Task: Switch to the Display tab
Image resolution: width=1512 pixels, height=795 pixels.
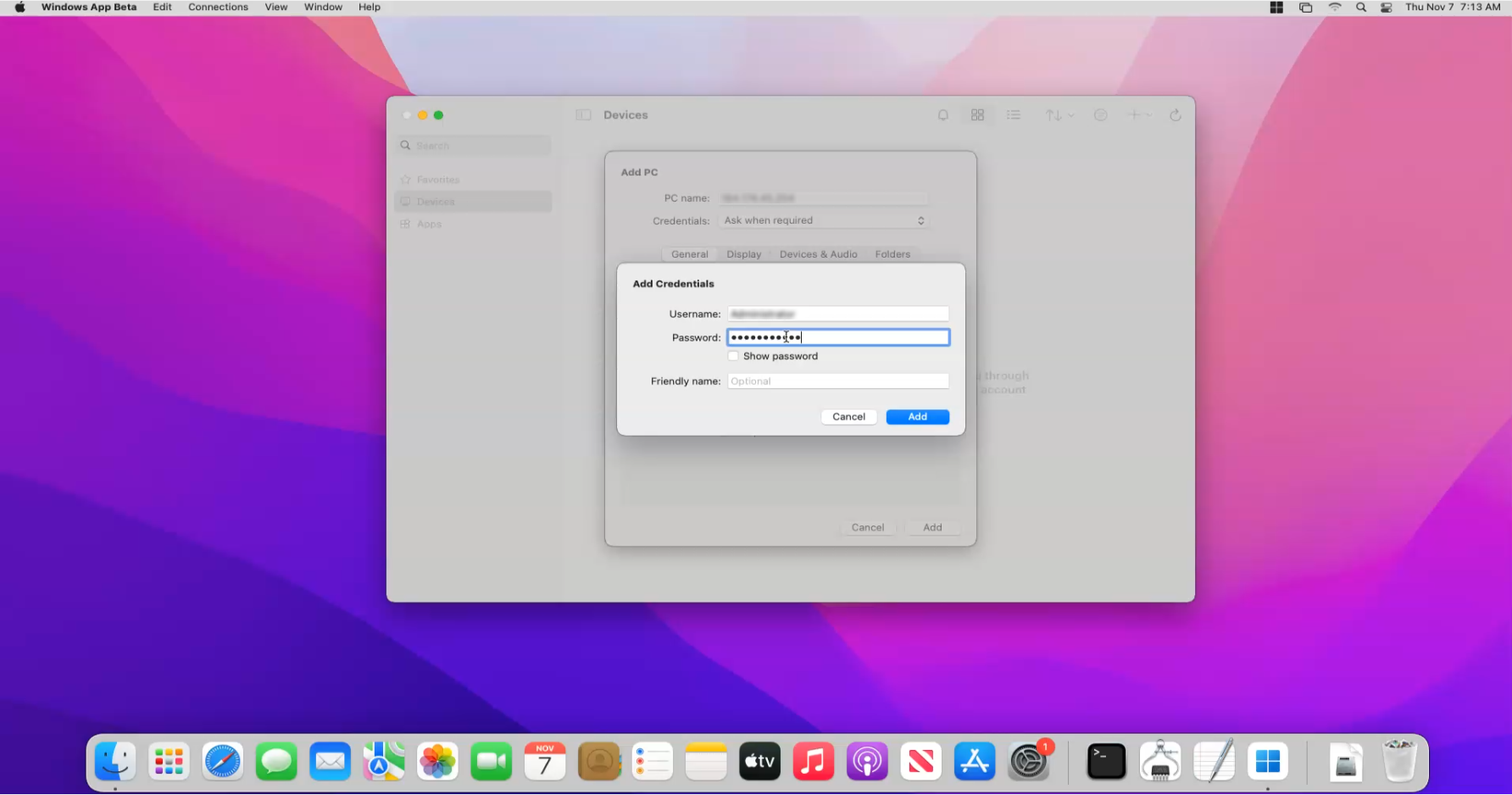Action: click(743, 254)
